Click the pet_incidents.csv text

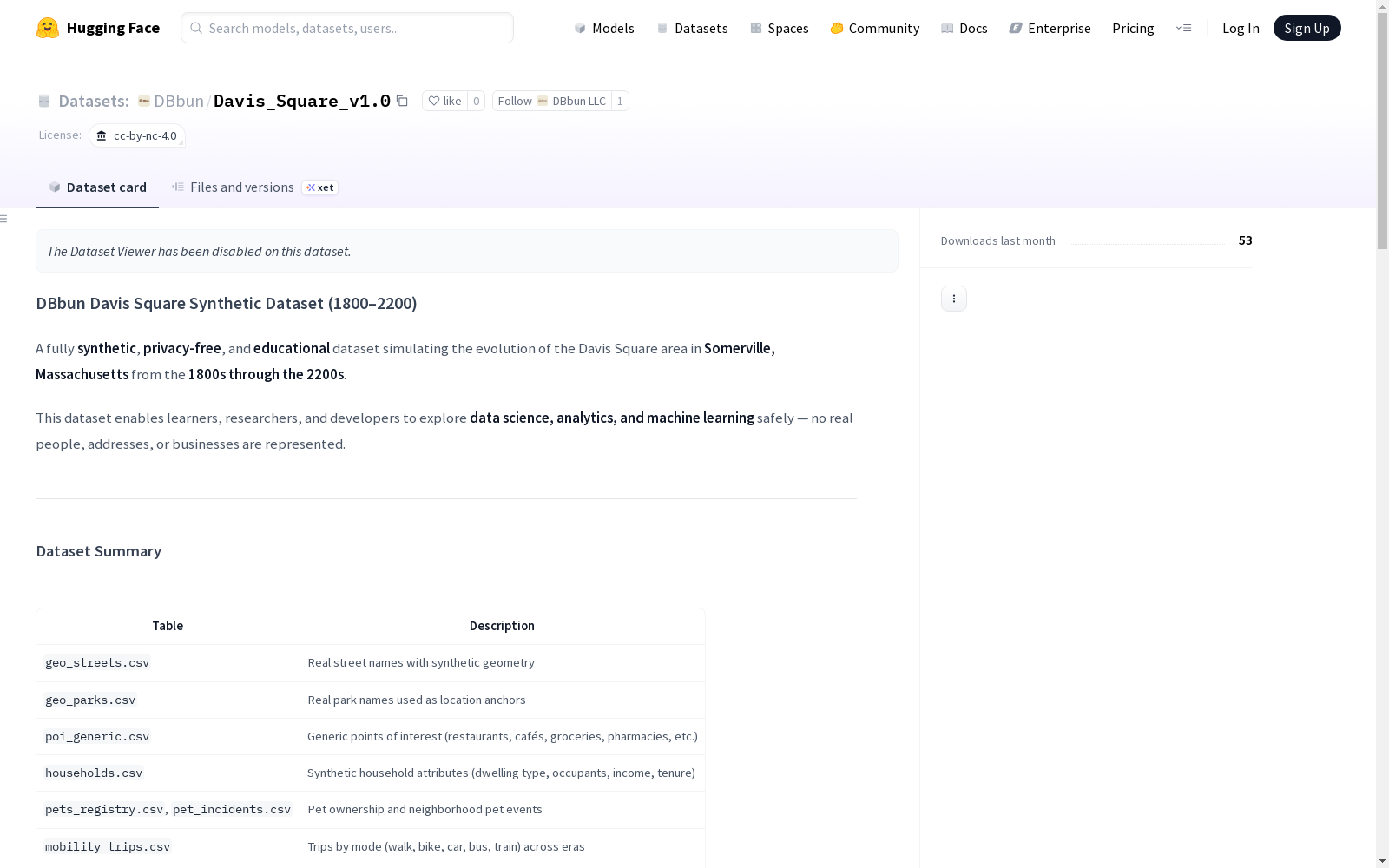(232, 809)
